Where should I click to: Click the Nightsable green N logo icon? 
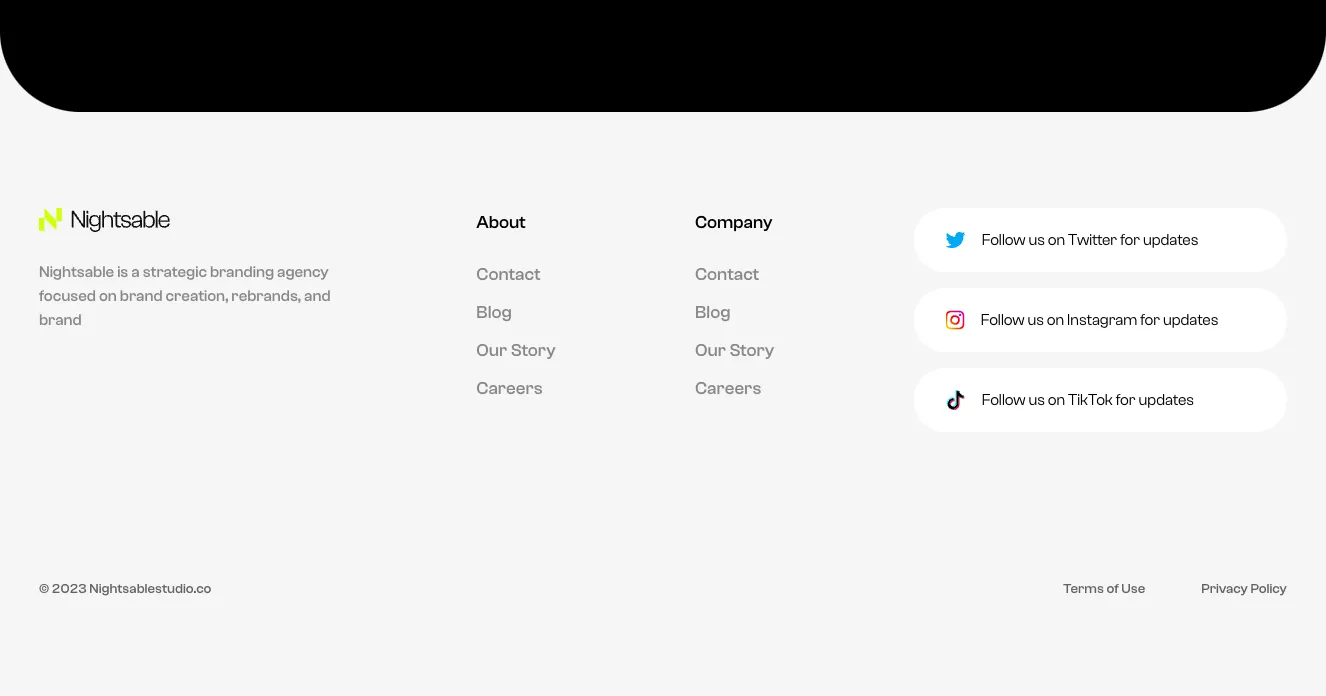click(x=50, y=220)
